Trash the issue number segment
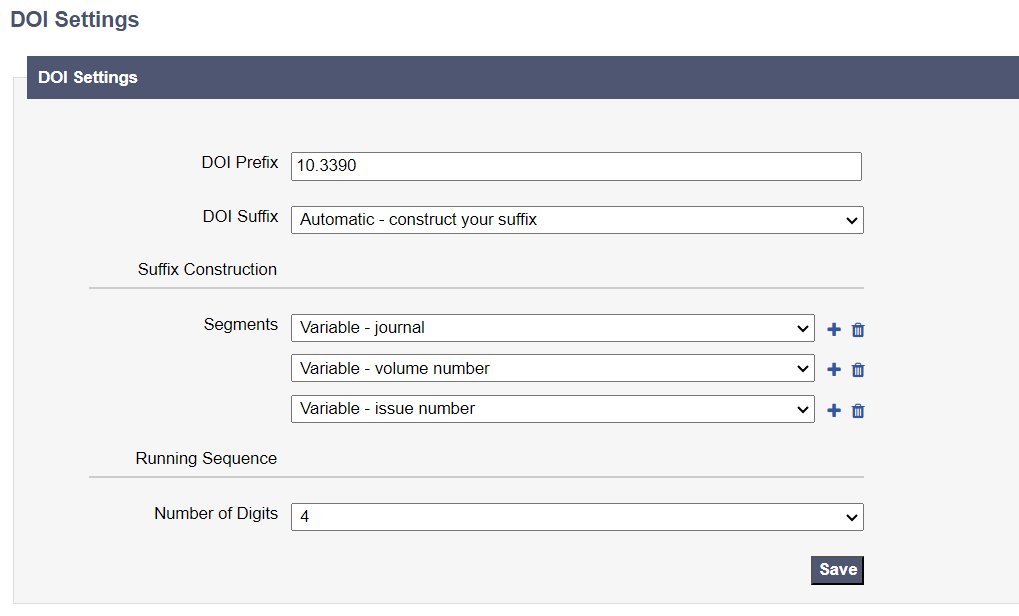Viewport: 1019px width, 616px height. [x=857, y=410]
